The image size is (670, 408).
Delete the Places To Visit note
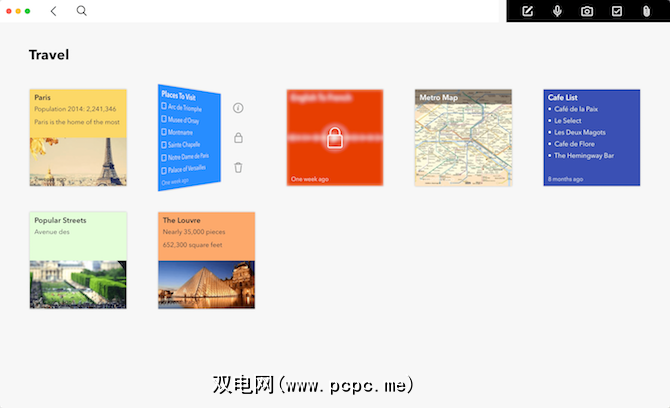click(x=238, y=167)
